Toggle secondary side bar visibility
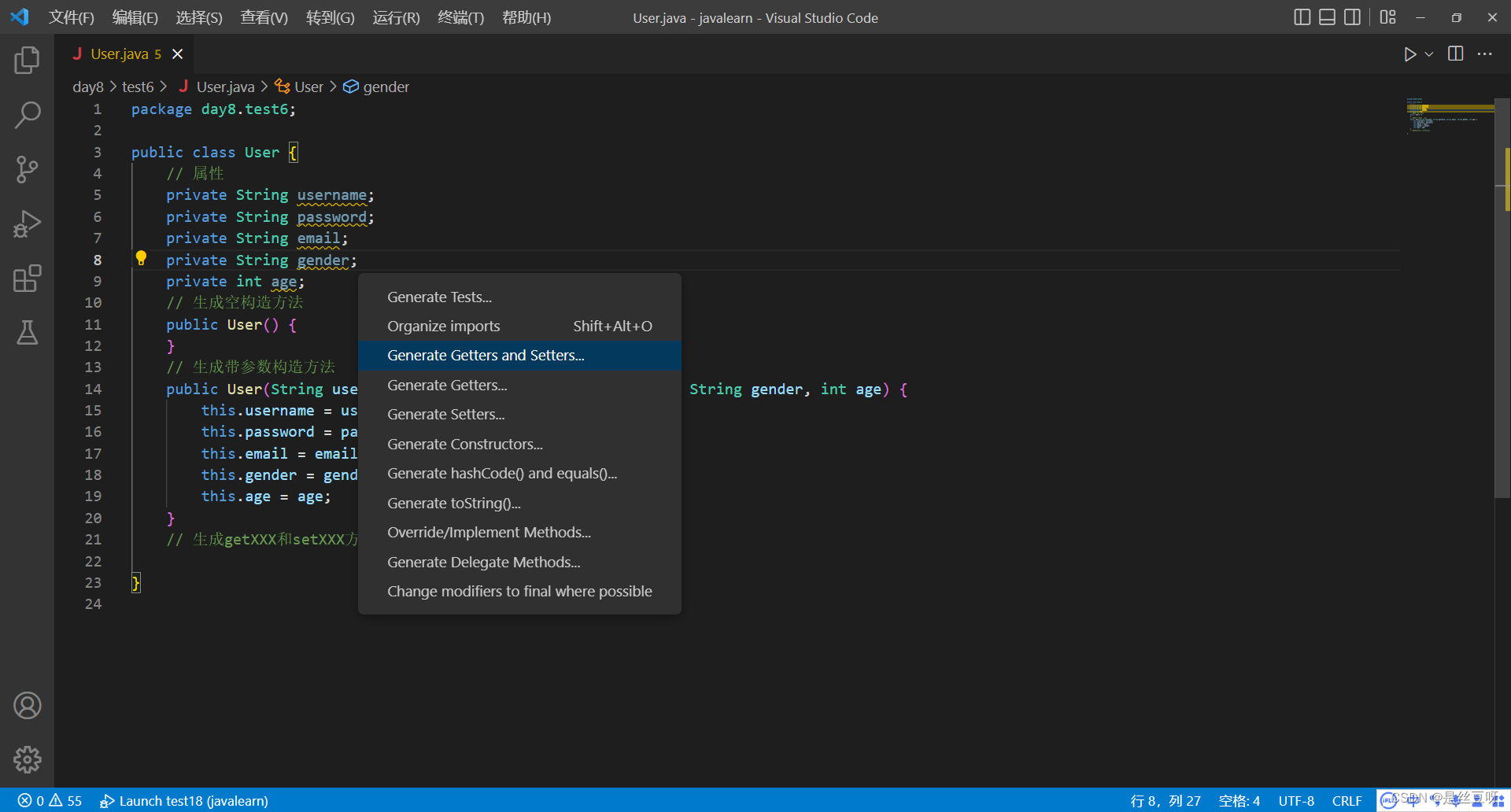 coord(1353,17)
